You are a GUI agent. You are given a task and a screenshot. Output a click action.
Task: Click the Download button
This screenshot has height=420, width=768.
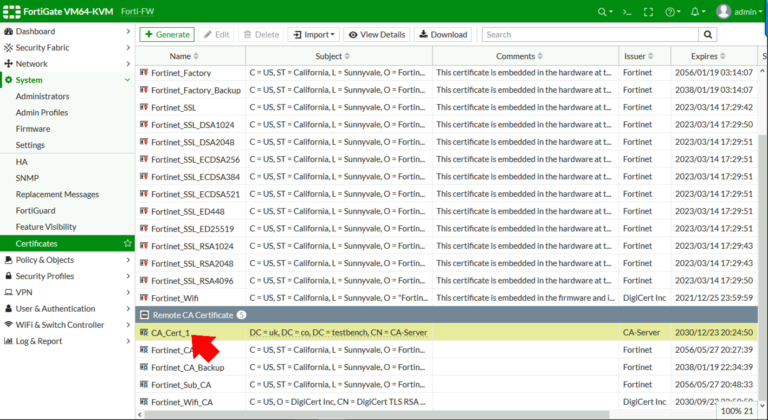tap(443, 34)
